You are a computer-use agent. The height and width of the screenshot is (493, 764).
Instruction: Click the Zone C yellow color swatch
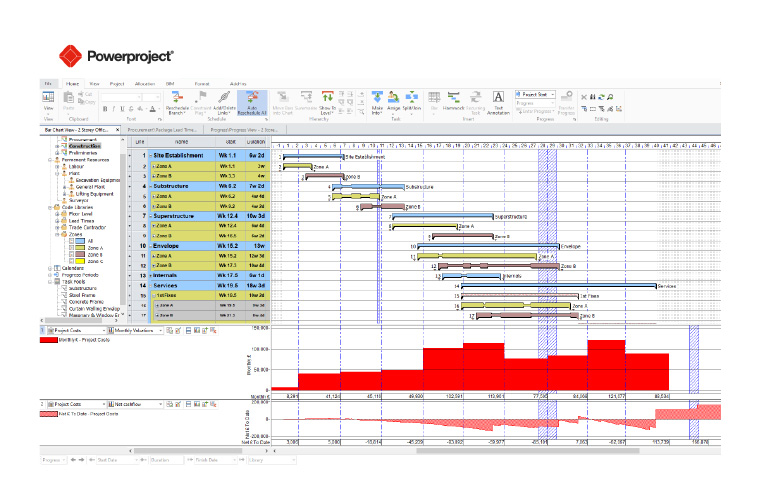[x=81, y=261]
